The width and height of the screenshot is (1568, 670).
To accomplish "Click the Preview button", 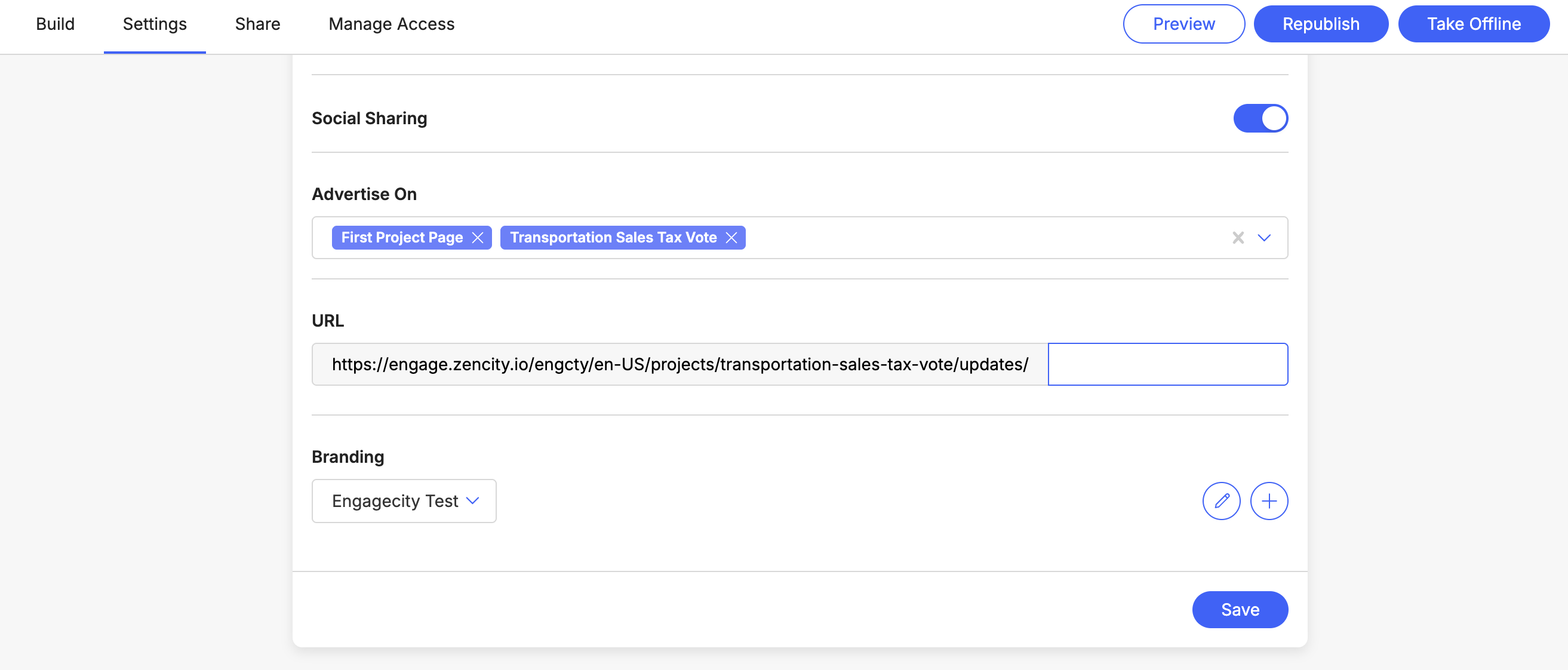I will tap(1183, 24).
